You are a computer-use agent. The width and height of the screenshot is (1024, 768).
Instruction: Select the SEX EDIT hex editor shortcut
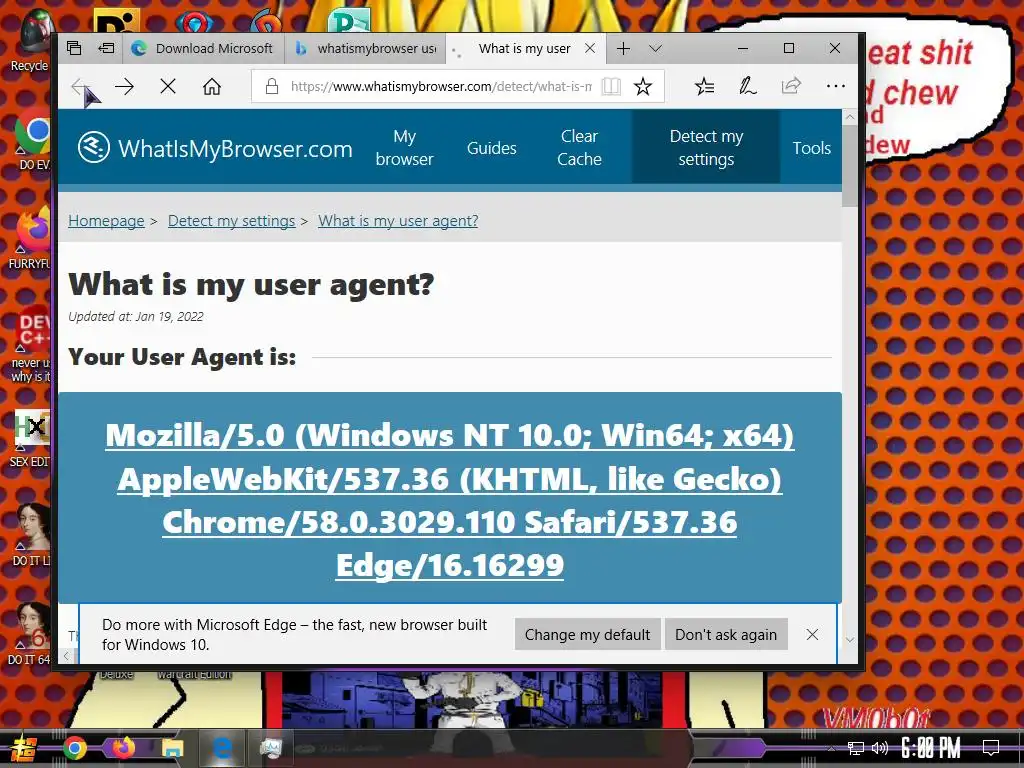tap(29, 438)
